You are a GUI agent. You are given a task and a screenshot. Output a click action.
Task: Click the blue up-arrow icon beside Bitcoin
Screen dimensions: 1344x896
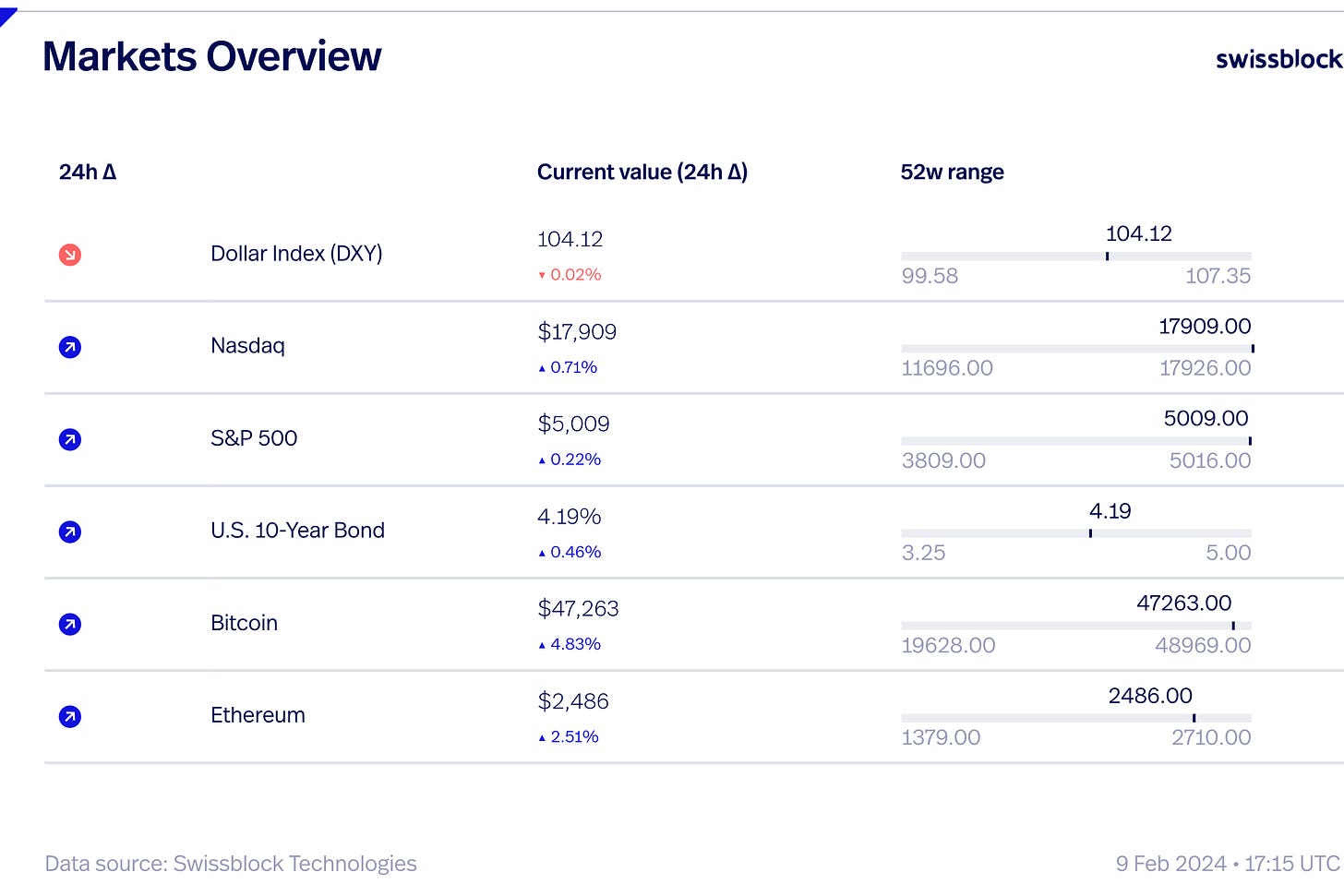click(70, 624)
